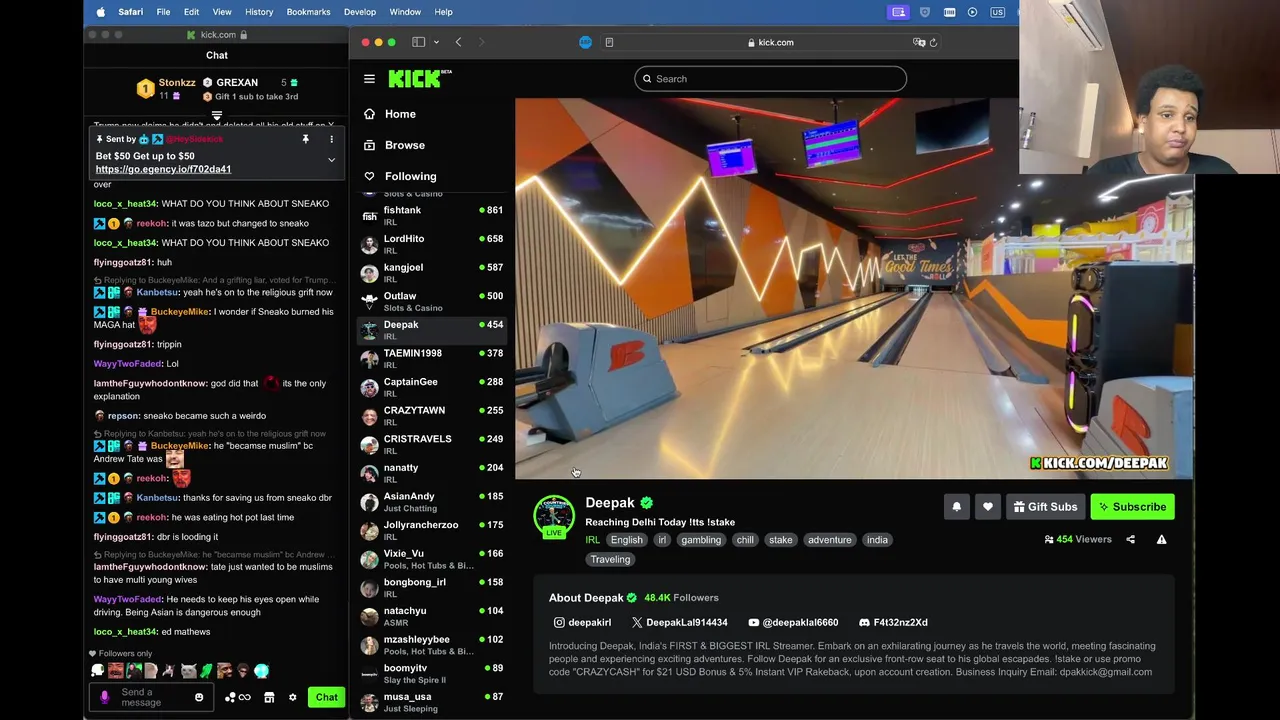
Task: Open DeepakLal414434 X profile link
Action: pos(679,622)
